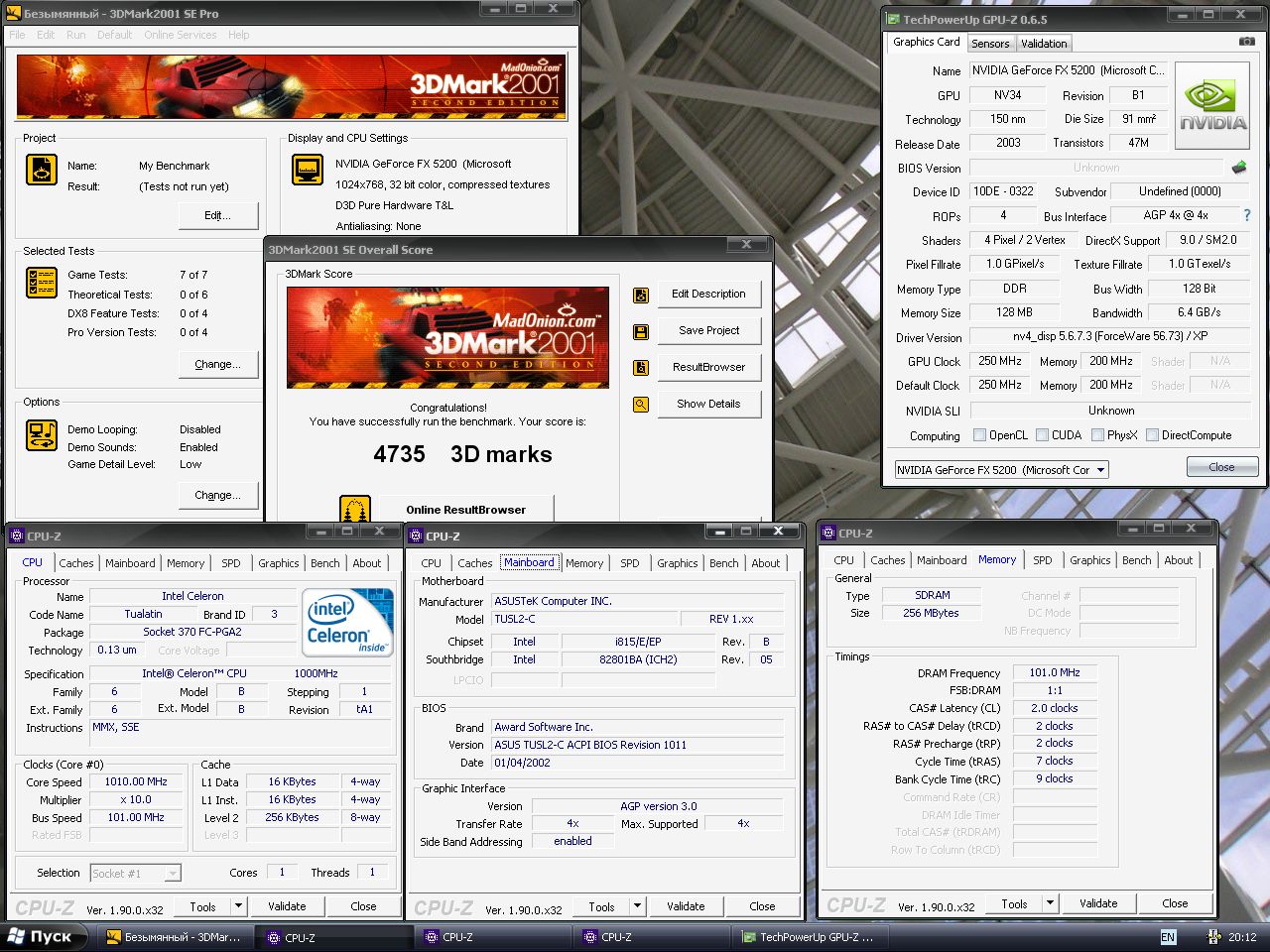Click Change... button under Options

point(218,496)
